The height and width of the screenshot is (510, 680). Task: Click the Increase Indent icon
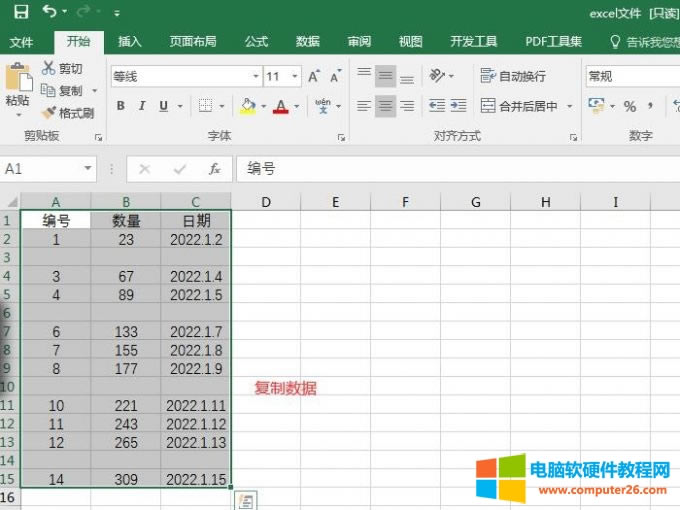458,106
